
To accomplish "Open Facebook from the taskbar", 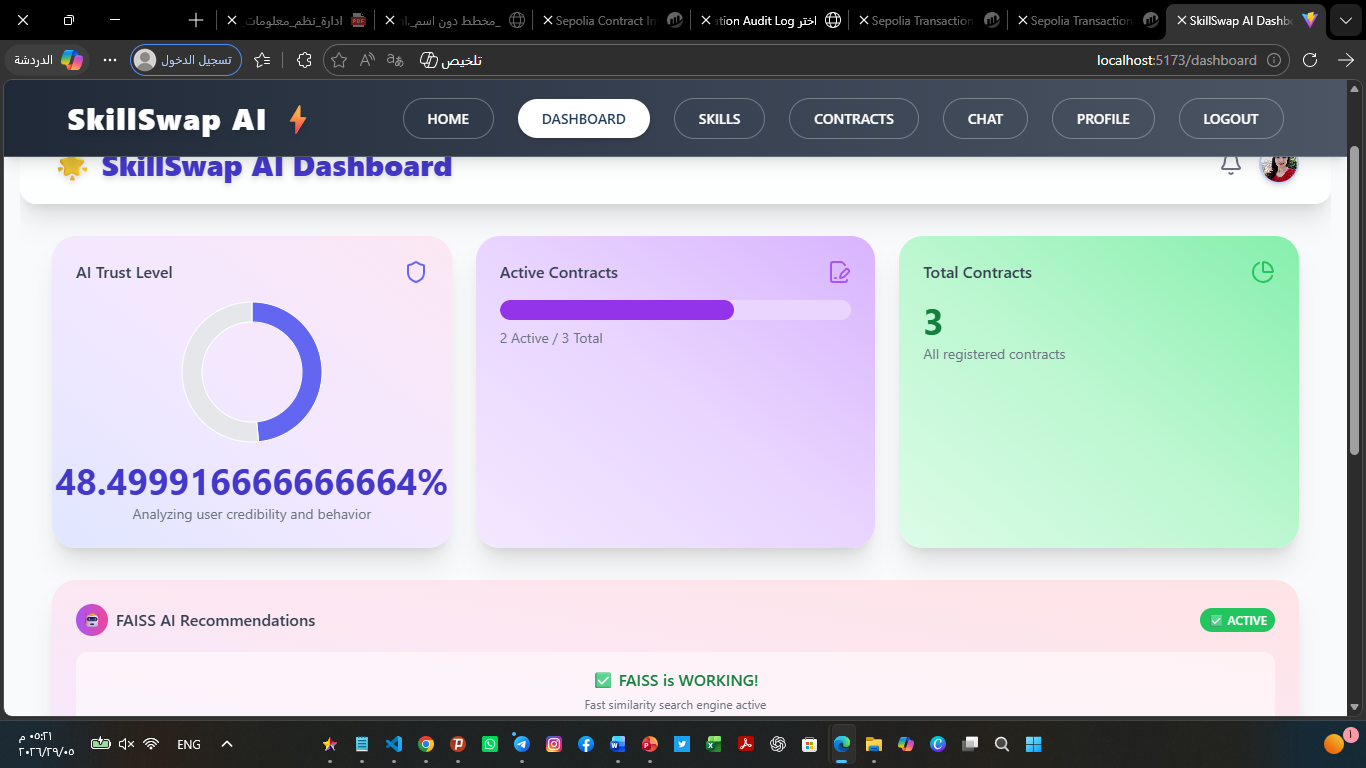I will click(x=586, y=744).
